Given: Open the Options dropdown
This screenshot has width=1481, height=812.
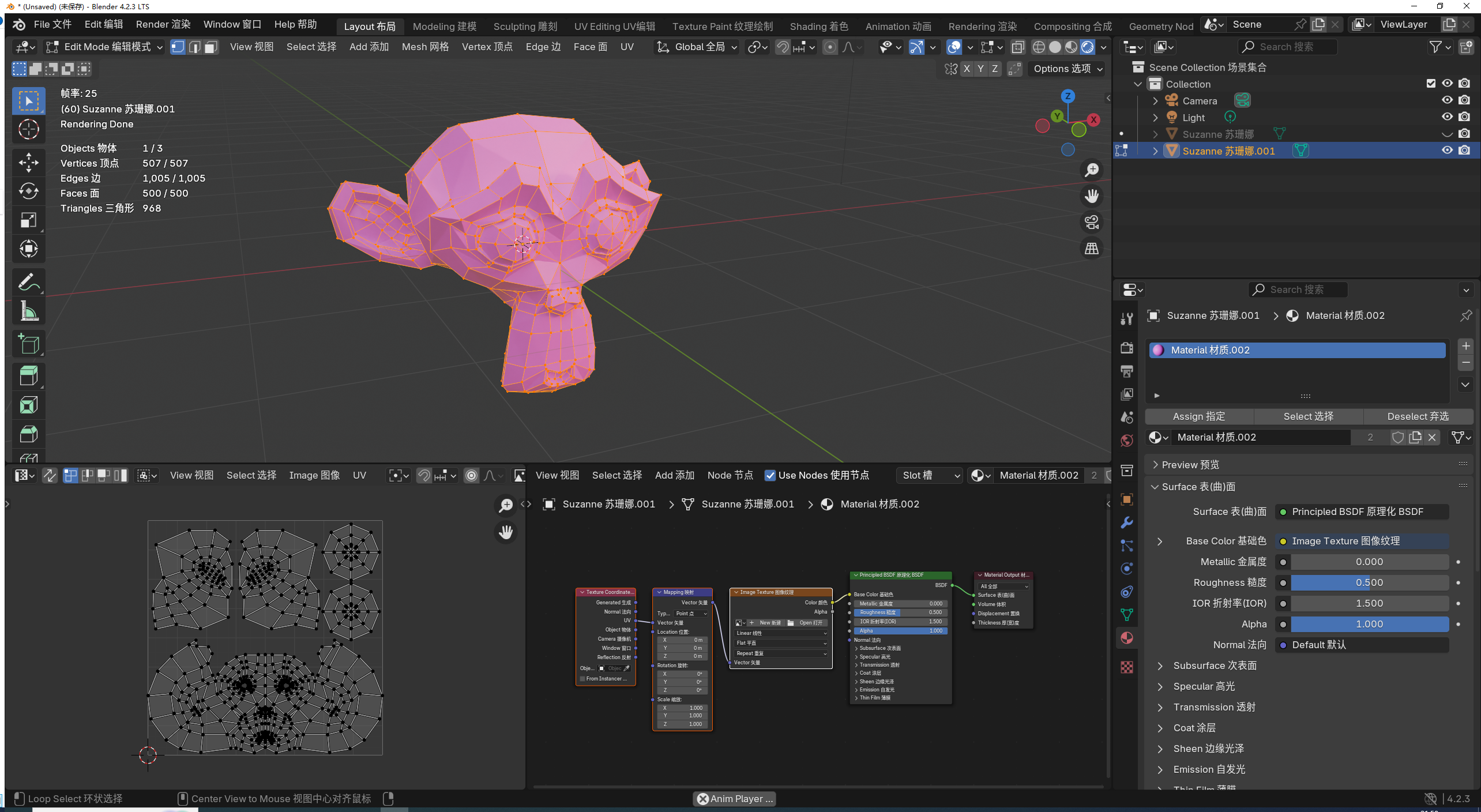Looking at the screenshot, I should coord(1067,69).
